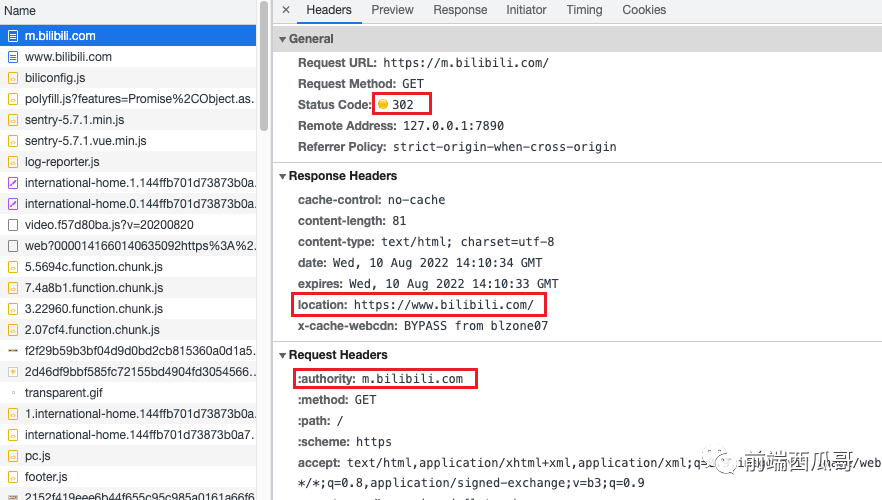Switch to the Cookies tab
Image resolution: width=882 pixels, height=500 pixels.
[x=644, y=10]
